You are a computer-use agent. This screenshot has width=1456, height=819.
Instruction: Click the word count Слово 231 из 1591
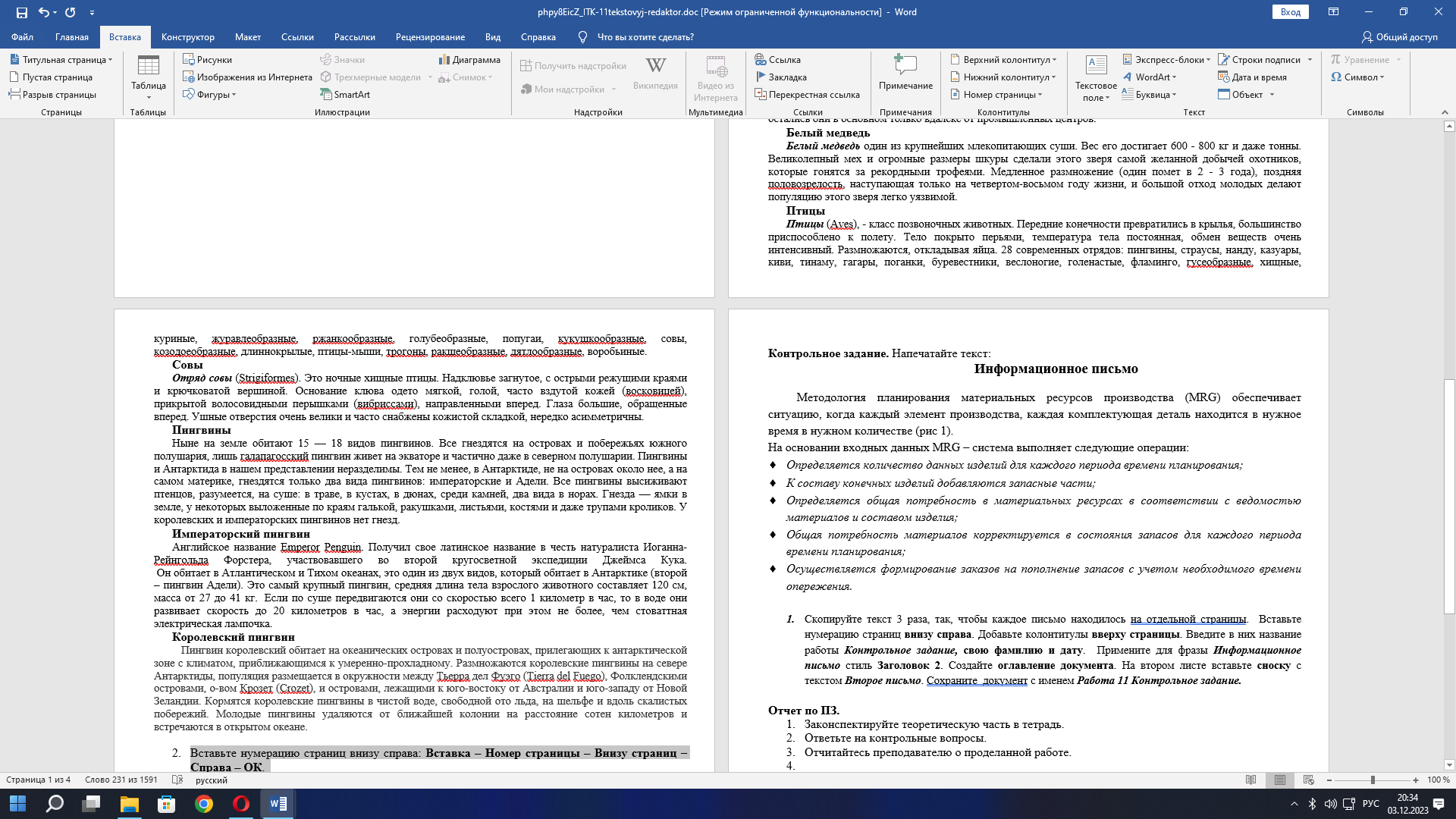[121, 780]
